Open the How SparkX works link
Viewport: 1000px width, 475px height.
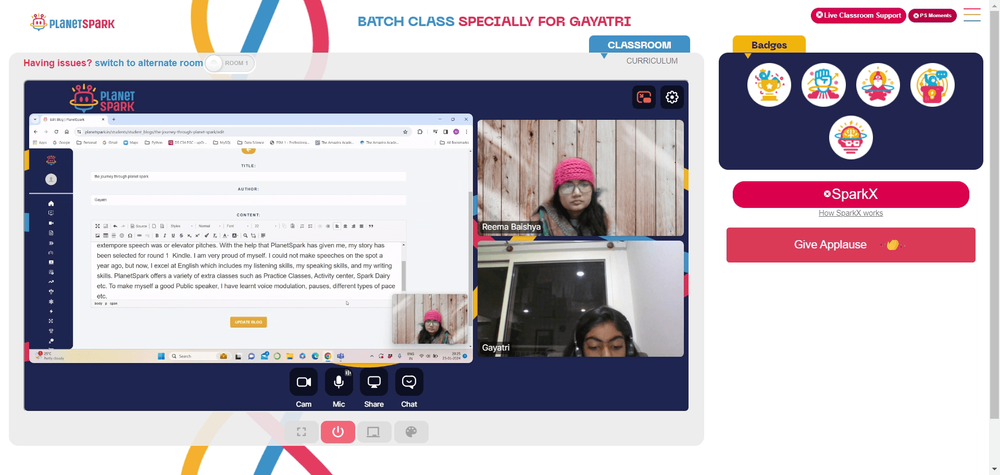(x=851, y=213)
